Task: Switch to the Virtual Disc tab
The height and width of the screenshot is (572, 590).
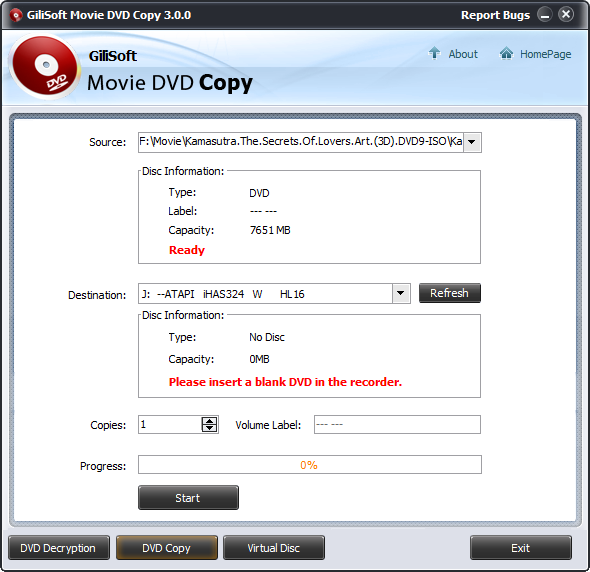Action: click(274, 548)
